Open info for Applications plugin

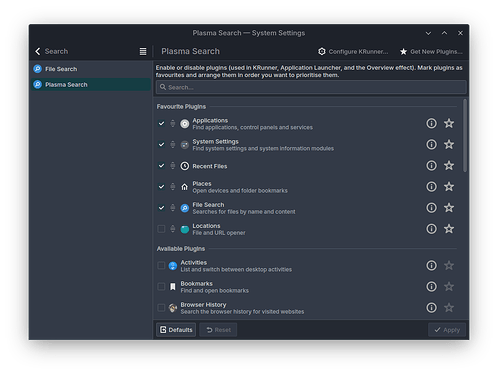pos(431,123)
